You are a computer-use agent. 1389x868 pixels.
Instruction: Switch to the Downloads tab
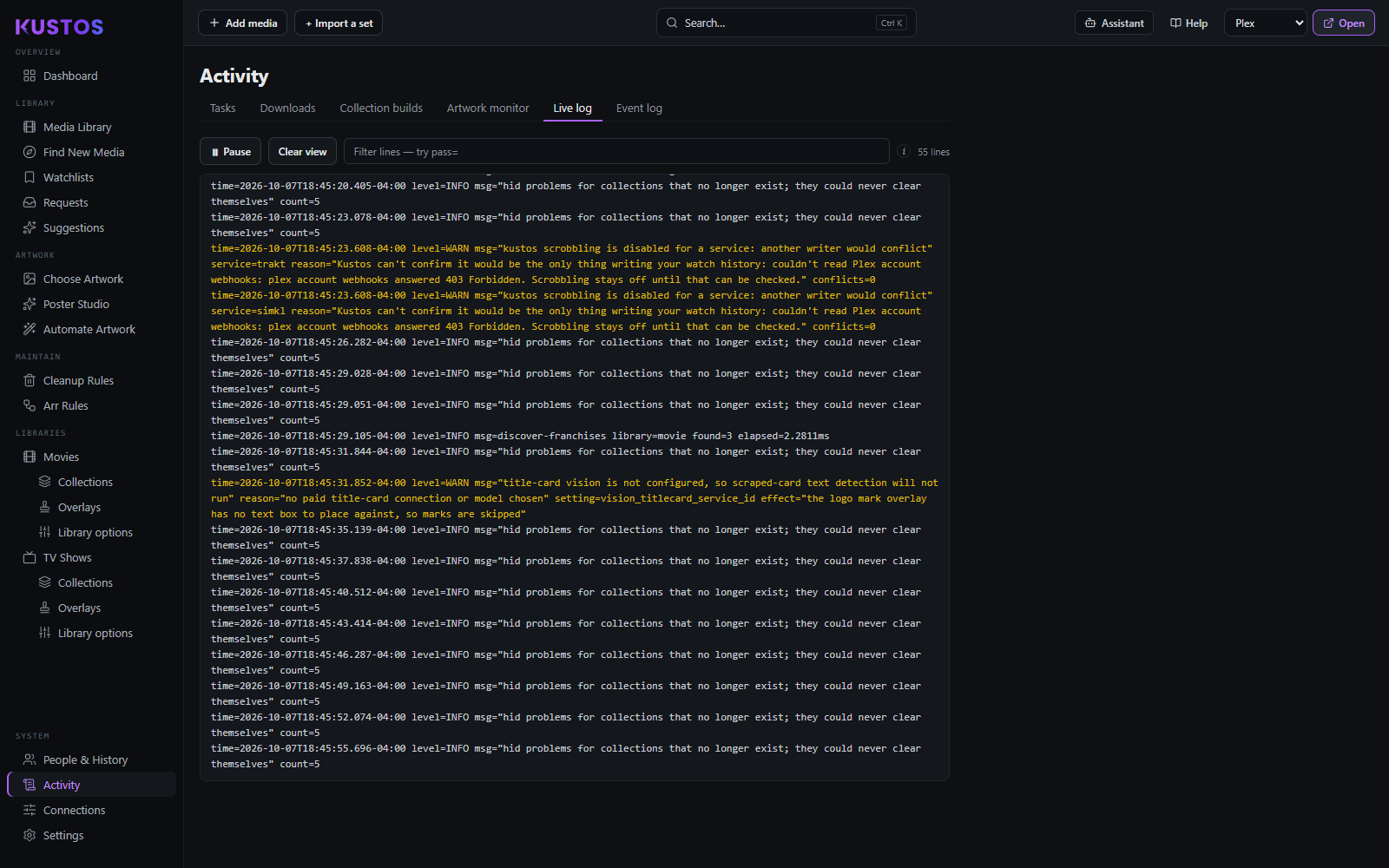coord(287,108)
